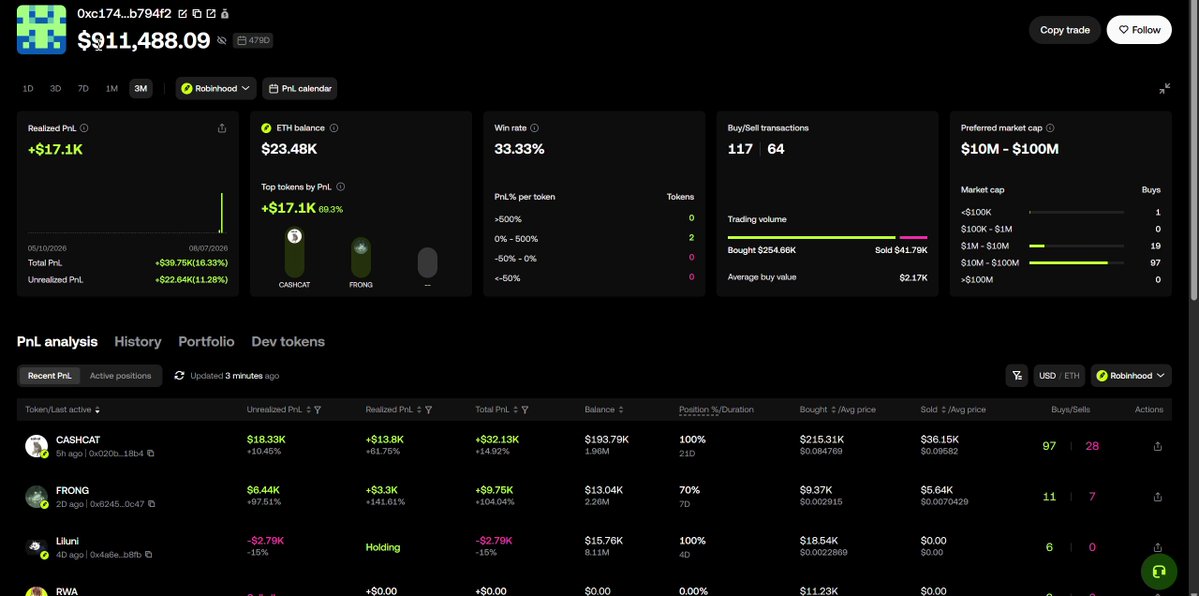Toggle the currency display to ETH
This screenshot has height=596, width=1199.
click(1072, 376)
